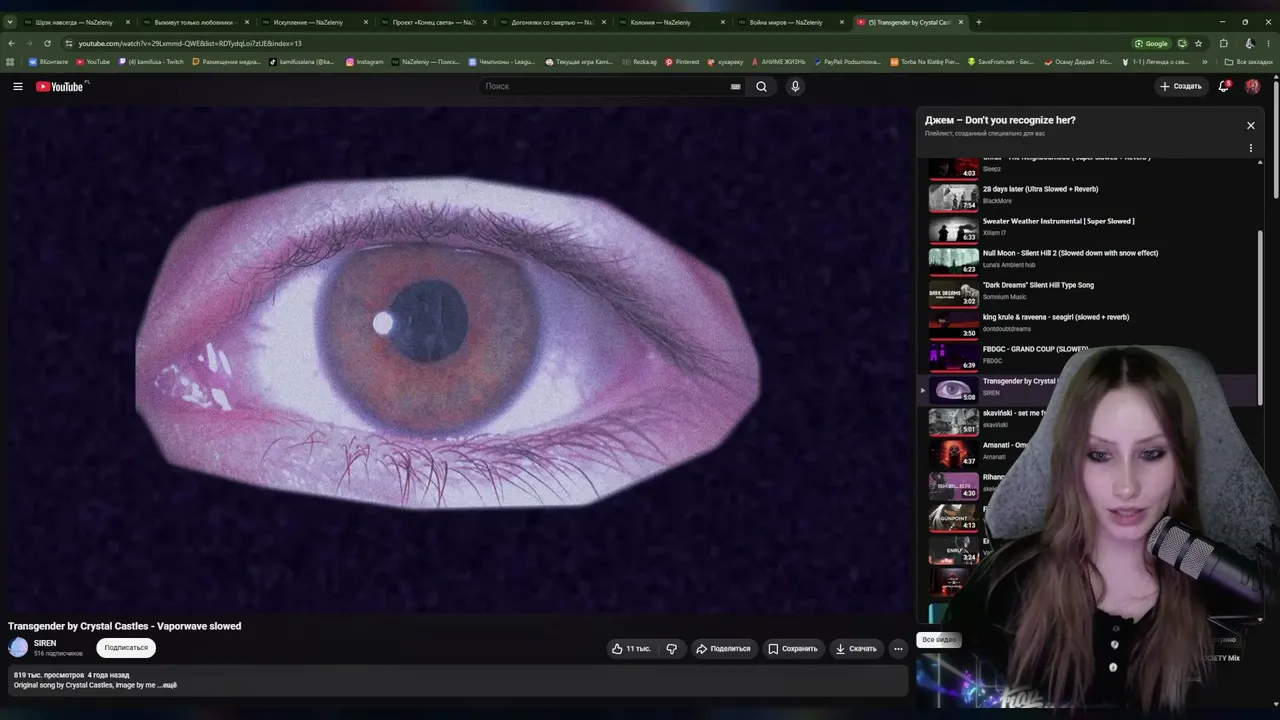
Task: Open the playlist three-dot options
Action: [x=1250, y=148]
